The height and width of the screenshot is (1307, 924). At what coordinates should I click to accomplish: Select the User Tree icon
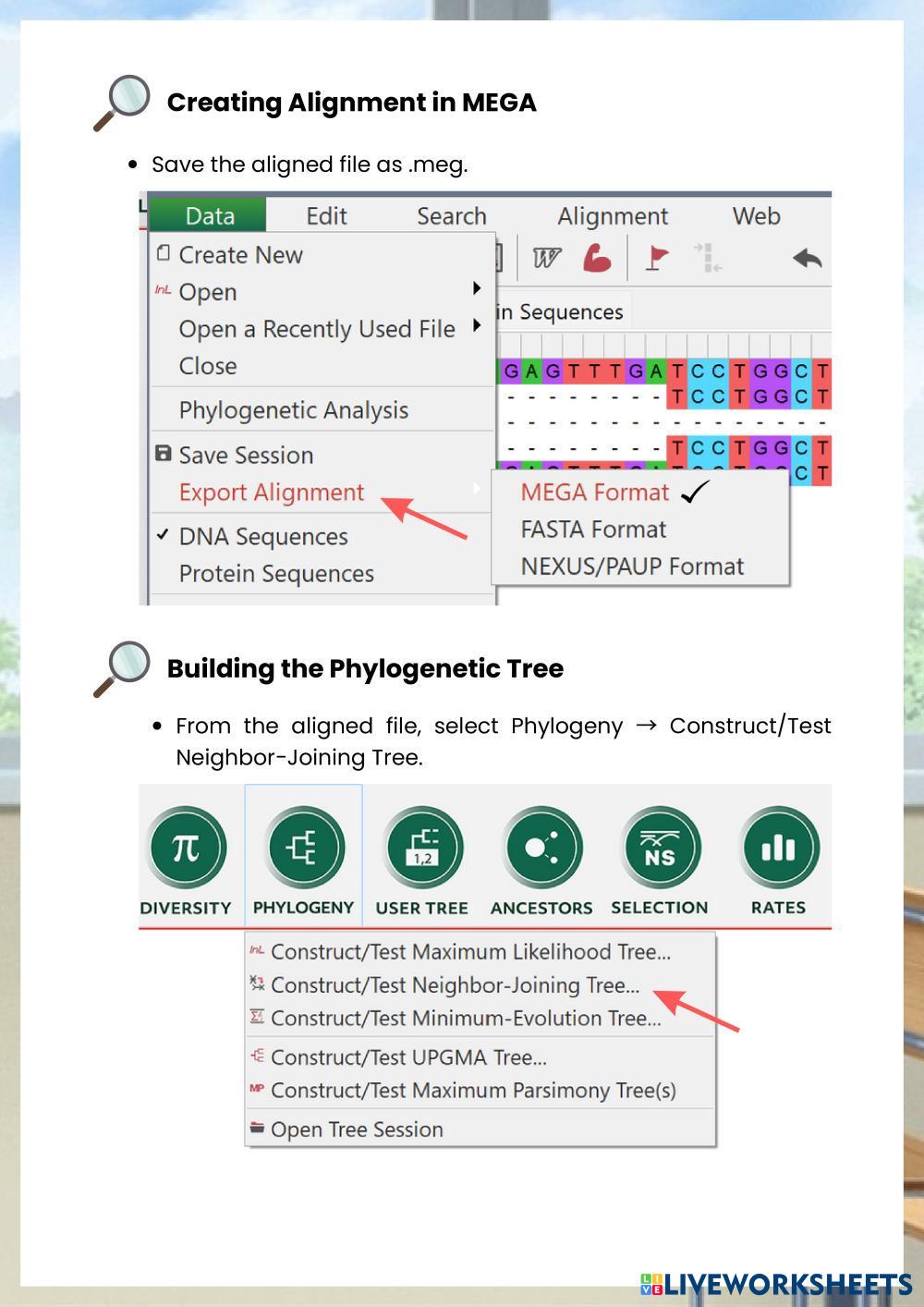pyautogui.click(x=422, y=848)
